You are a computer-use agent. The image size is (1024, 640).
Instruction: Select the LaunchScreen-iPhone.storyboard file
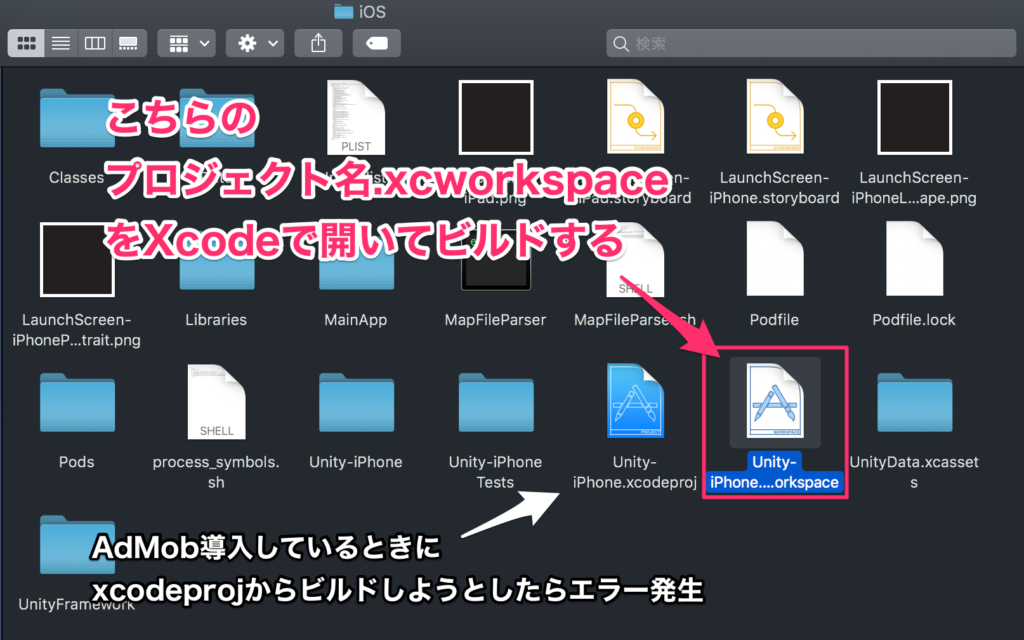[775, 117]
